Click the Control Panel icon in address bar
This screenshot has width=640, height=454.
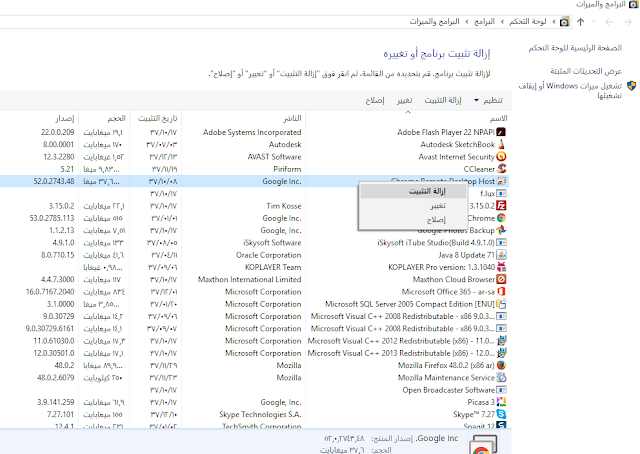564,22
